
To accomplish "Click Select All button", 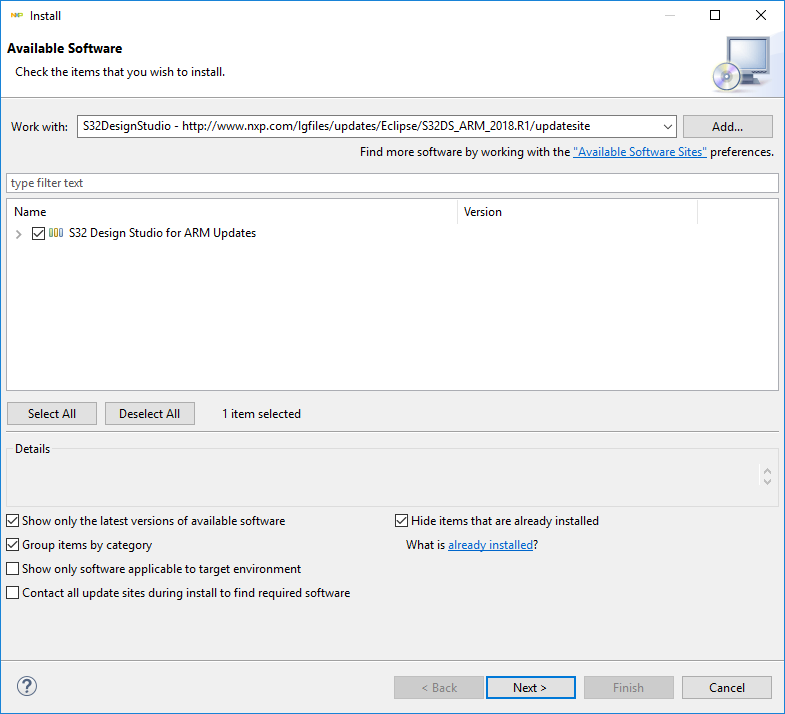I will click(52, 414).
